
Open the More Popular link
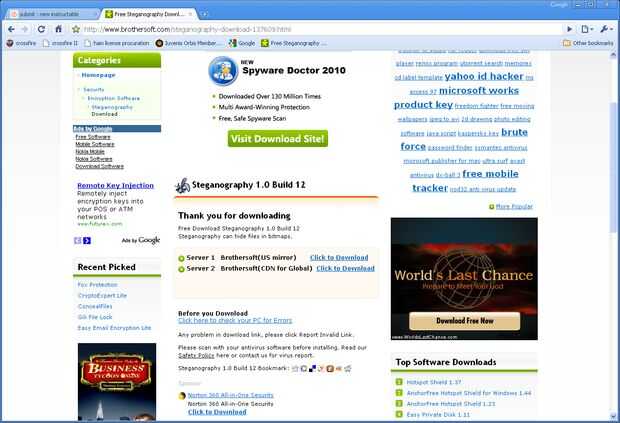(514, 207)
